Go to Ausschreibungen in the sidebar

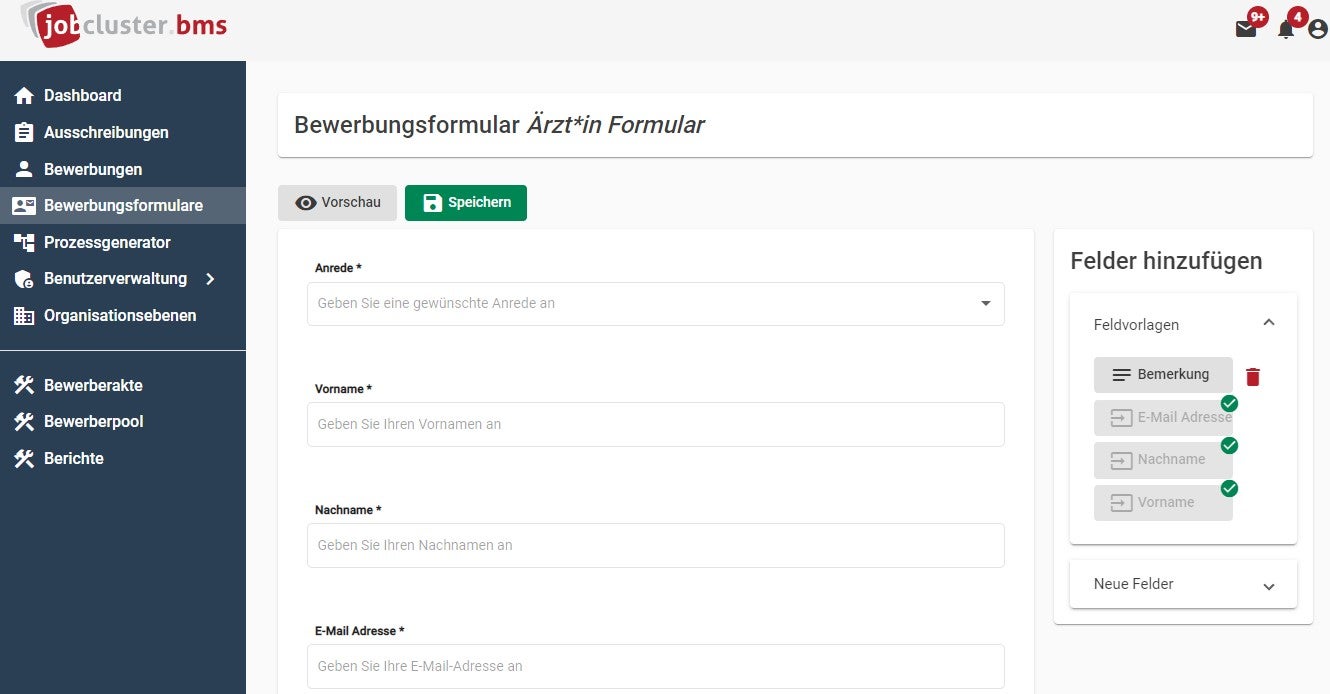click(x=105, y=132)
